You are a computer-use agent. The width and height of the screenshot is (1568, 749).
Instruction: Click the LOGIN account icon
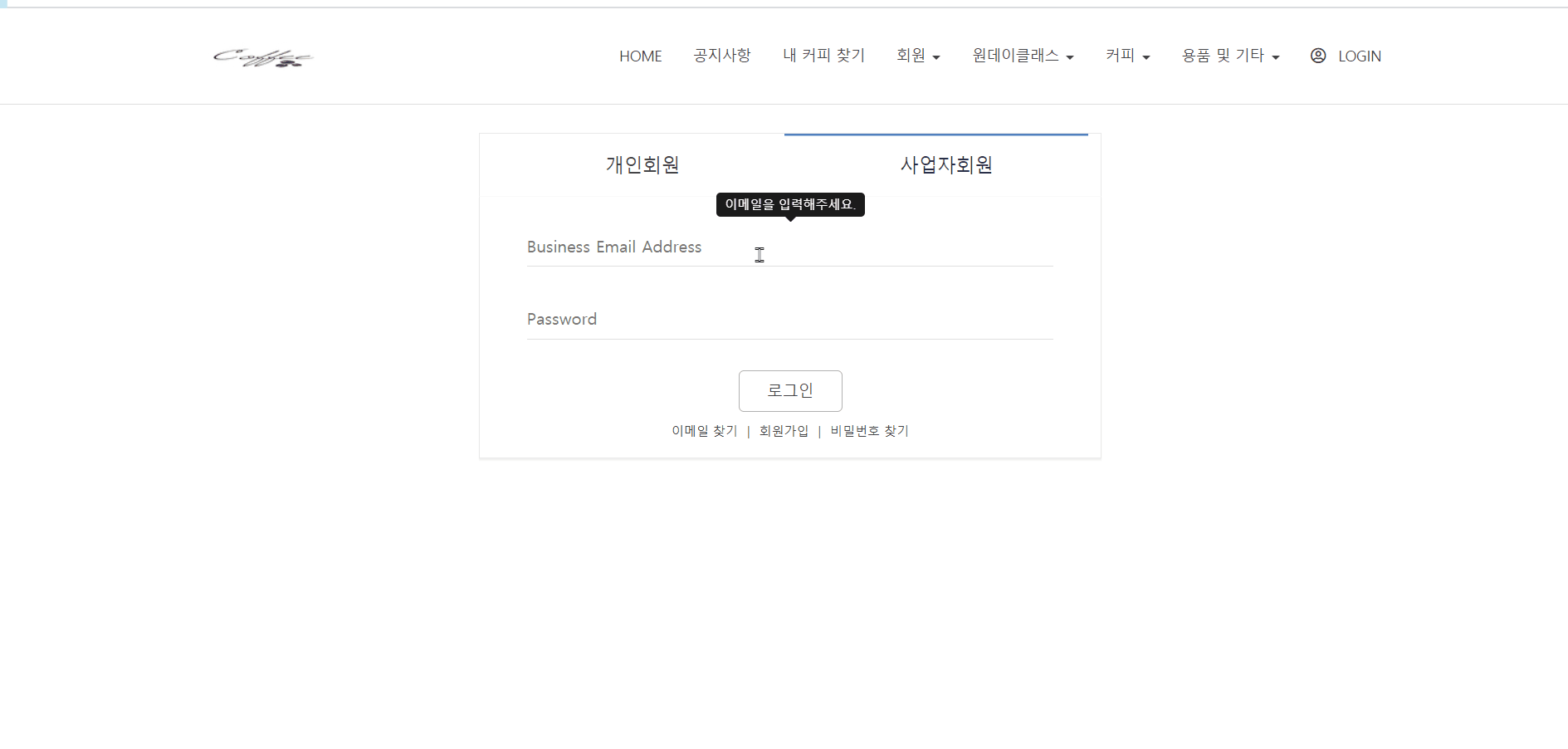coord(1318,56)
